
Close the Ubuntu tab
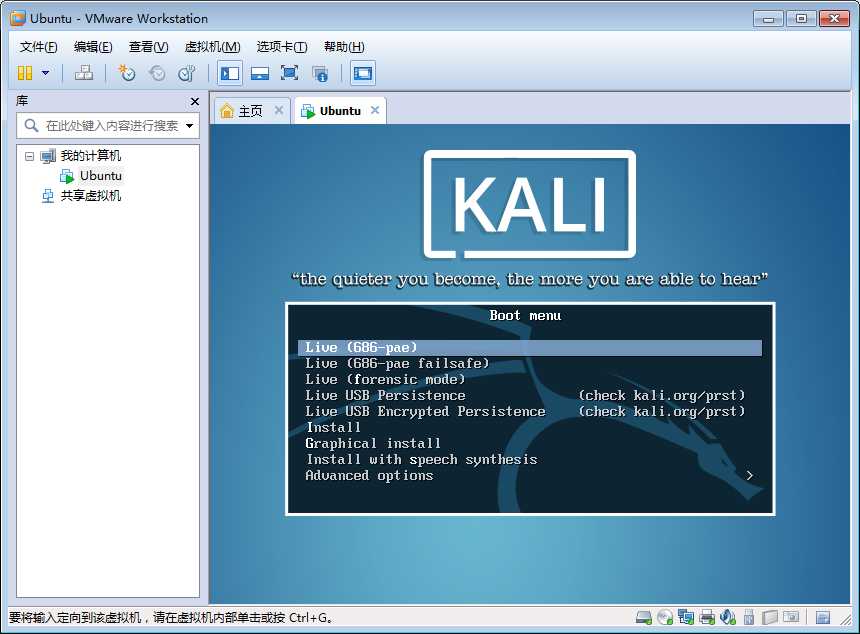(375, 110)
